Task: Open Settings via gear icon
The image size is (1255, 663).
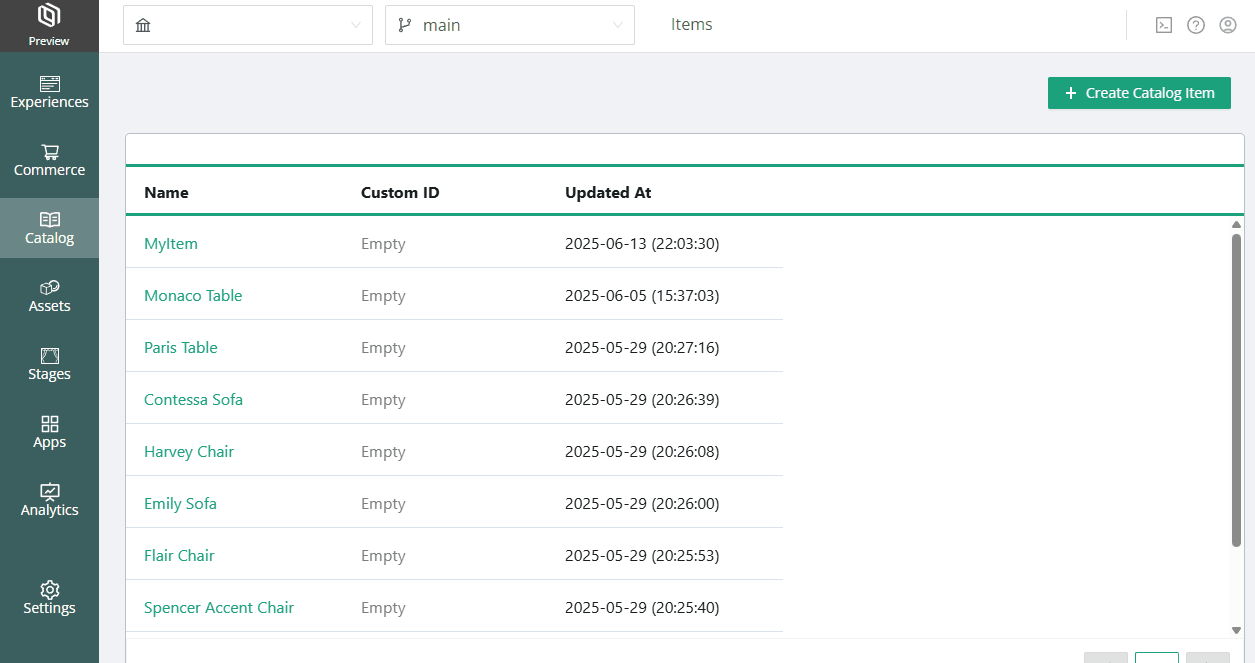Action: 49,598
